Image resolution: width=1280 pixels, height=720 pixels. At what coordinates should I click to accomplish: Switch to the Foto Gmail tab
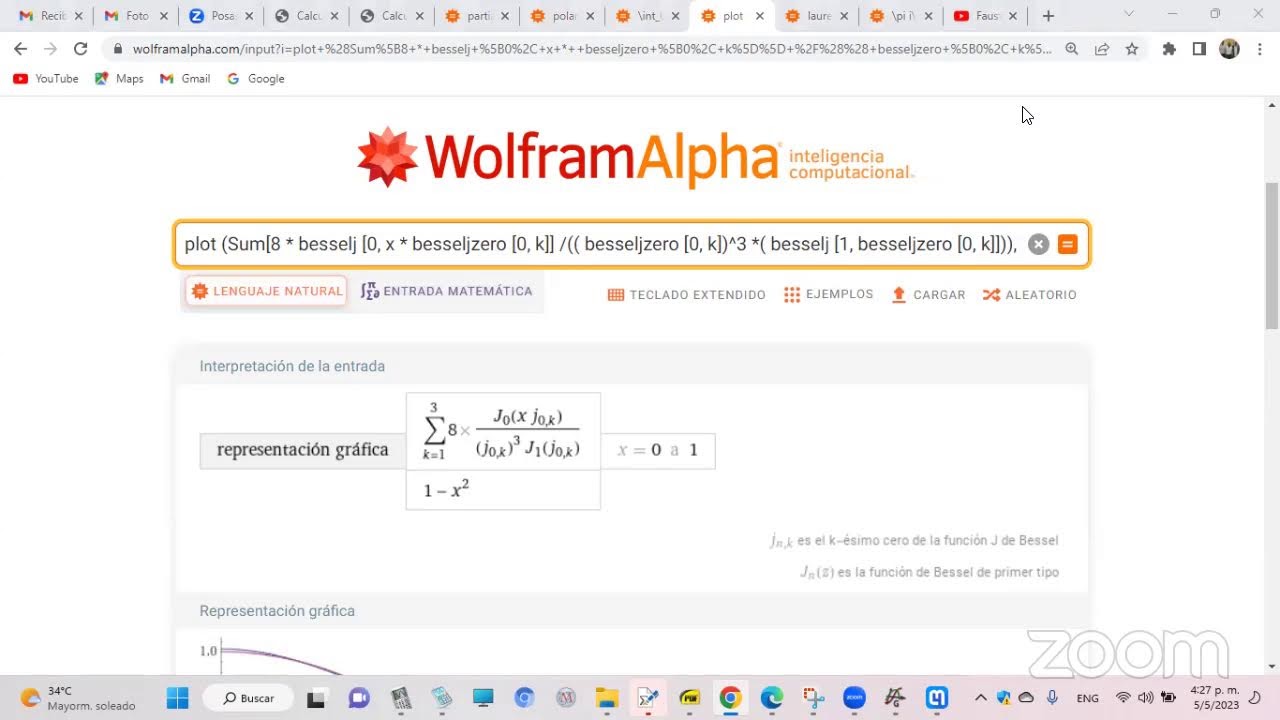[x=135, y=16]
